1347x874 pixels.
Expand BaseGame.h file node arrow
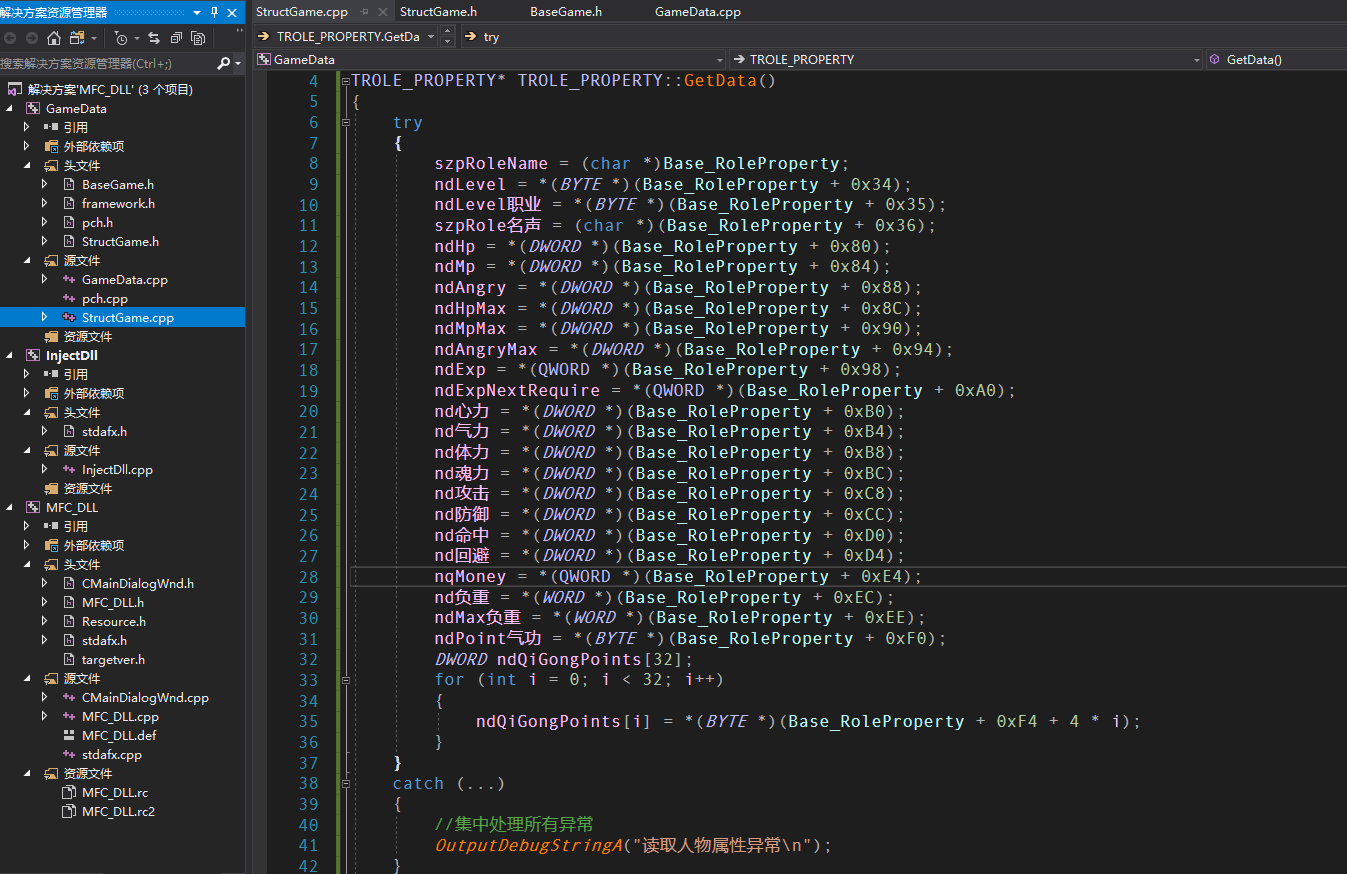pyautogui.click(x=45, y=184)
